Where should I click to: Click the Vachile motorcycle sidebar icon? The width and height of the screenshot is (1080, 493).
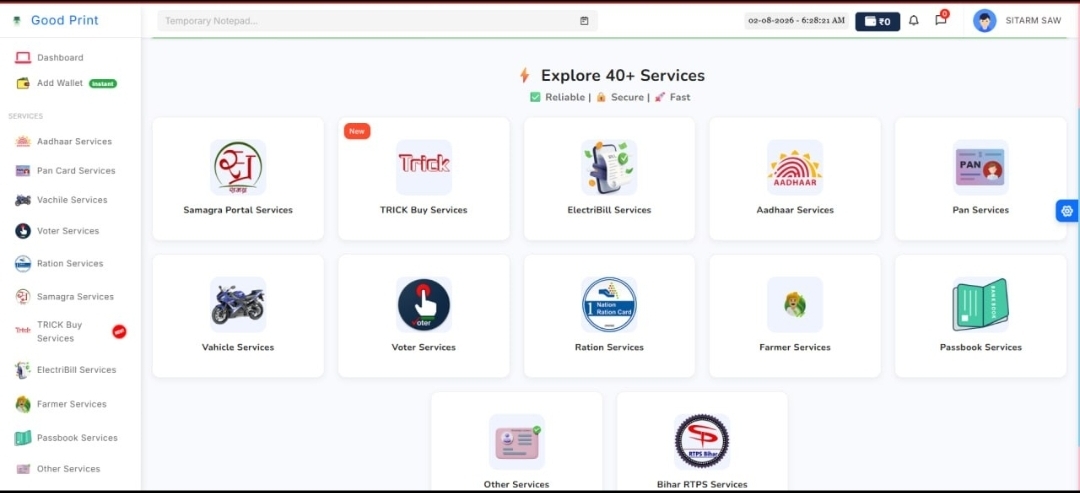pyautogui.click(x=23, y=200)
